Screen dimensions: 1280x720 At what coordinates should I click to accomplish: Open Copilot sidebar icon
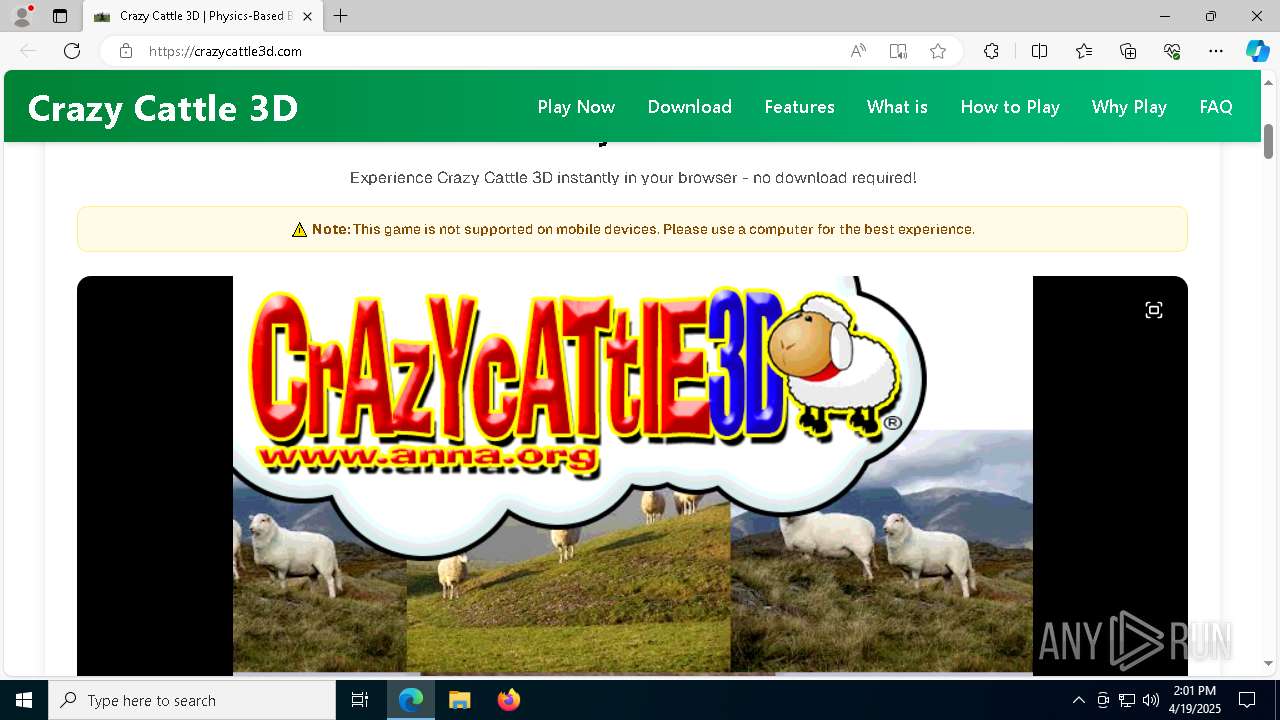tap(1257, 51)
